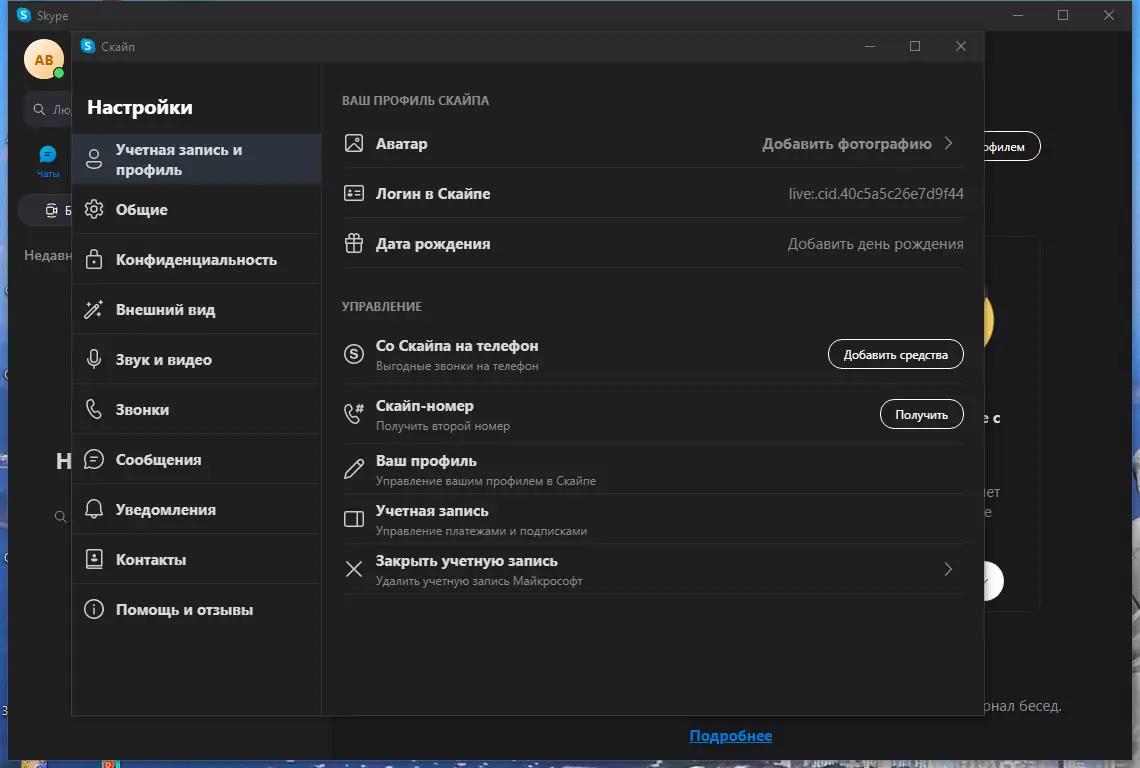This screenshot has height=768, width=1140.
Task: Click the Чаты icon in left sidebar
Action: point(47,154)
